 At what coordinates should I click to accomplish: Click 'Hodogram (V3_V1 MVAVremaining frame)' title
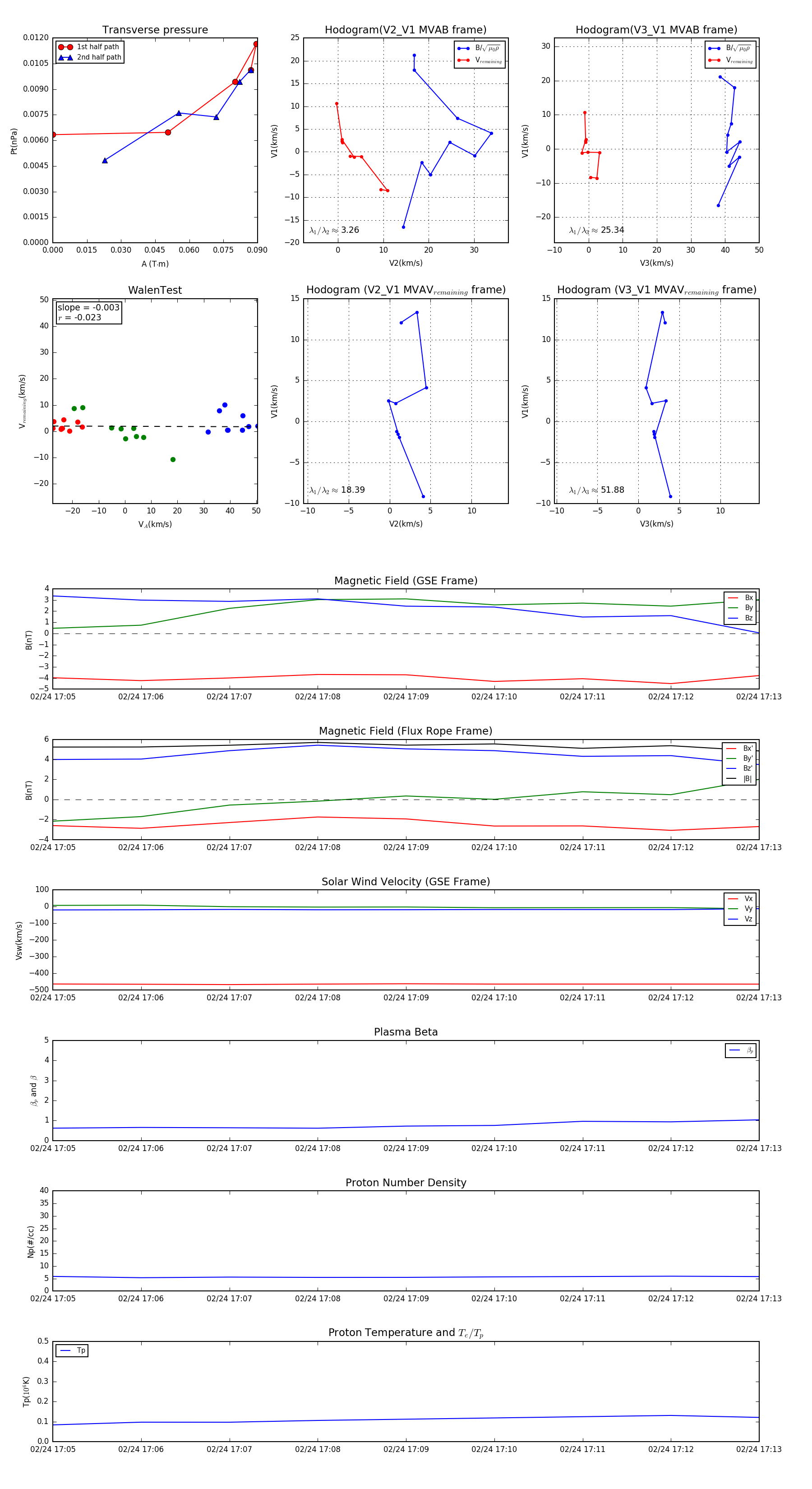click(656, 290)
